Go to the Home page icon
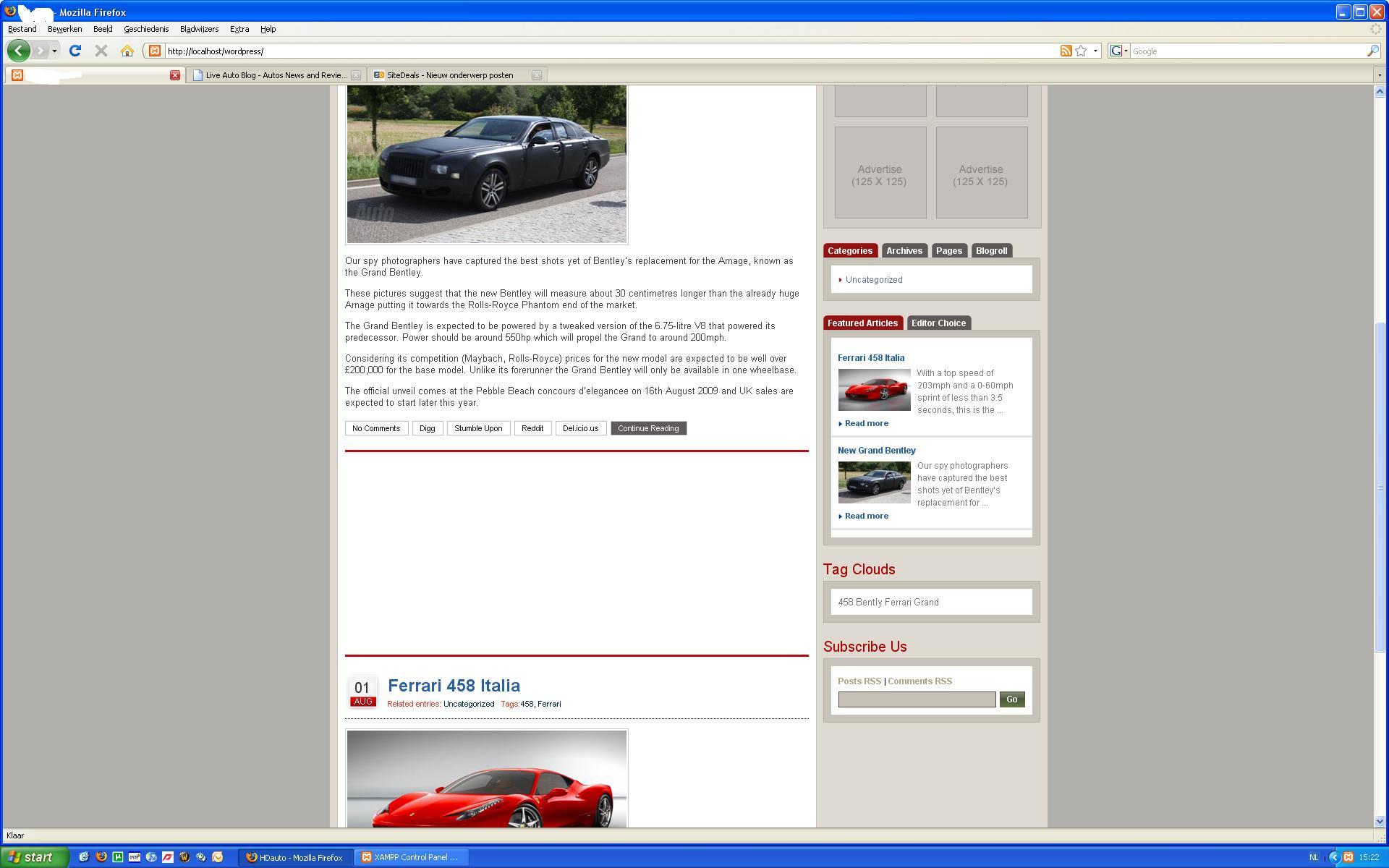This screenshot has width=1389, height=868. tap(127, 51)
